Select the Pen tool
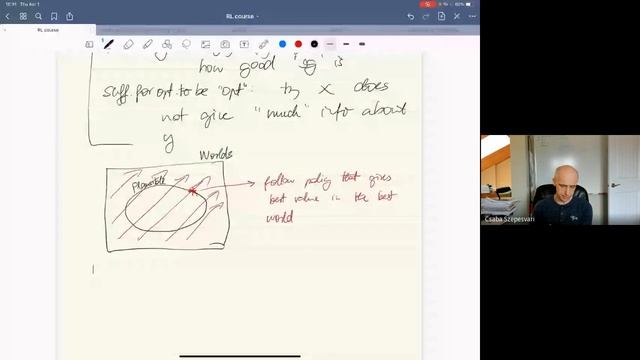 click(108, 44)
